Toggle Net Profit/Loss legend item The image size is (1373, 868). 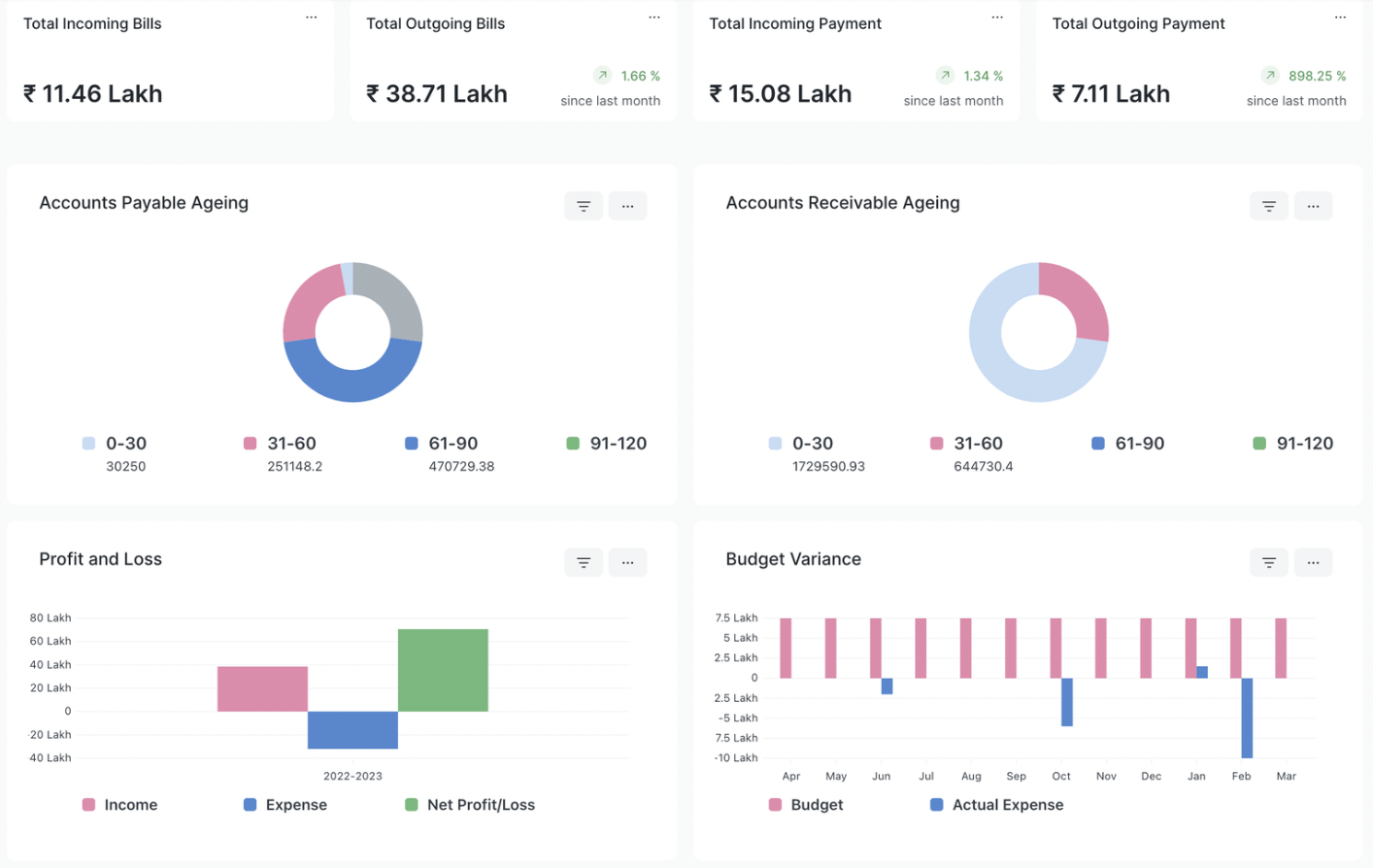point(470,805)
